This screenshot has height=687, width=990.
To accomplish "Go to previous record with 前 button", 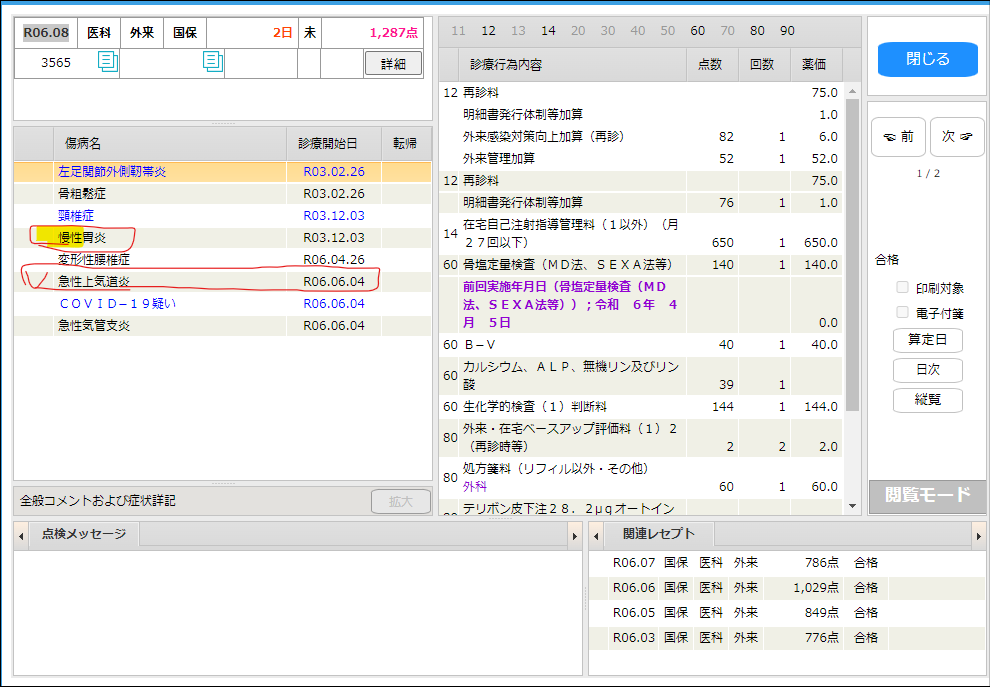I will point(898,136).
